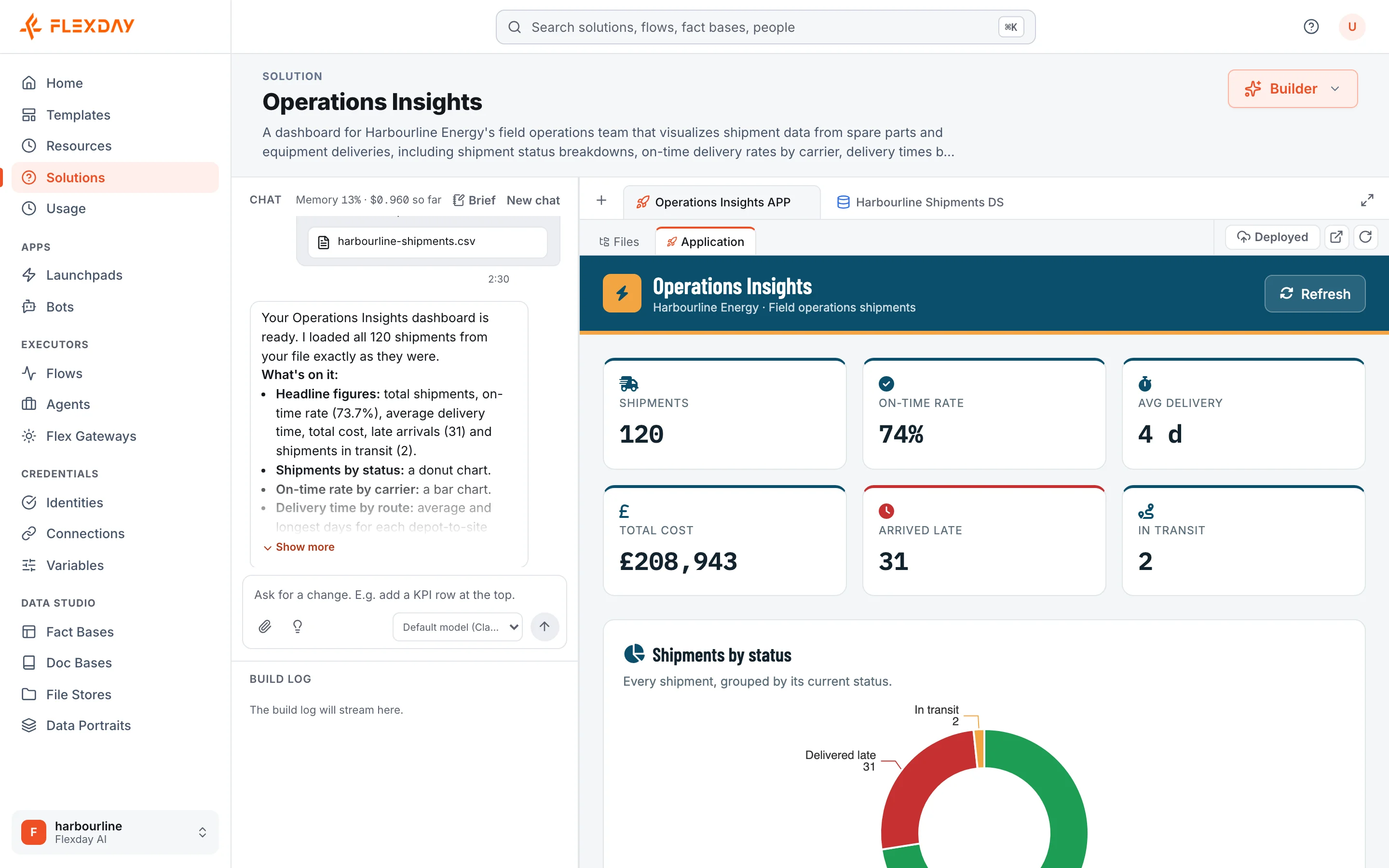
Task: Open Templates in sidebar
Action: [x=115, y=115]
